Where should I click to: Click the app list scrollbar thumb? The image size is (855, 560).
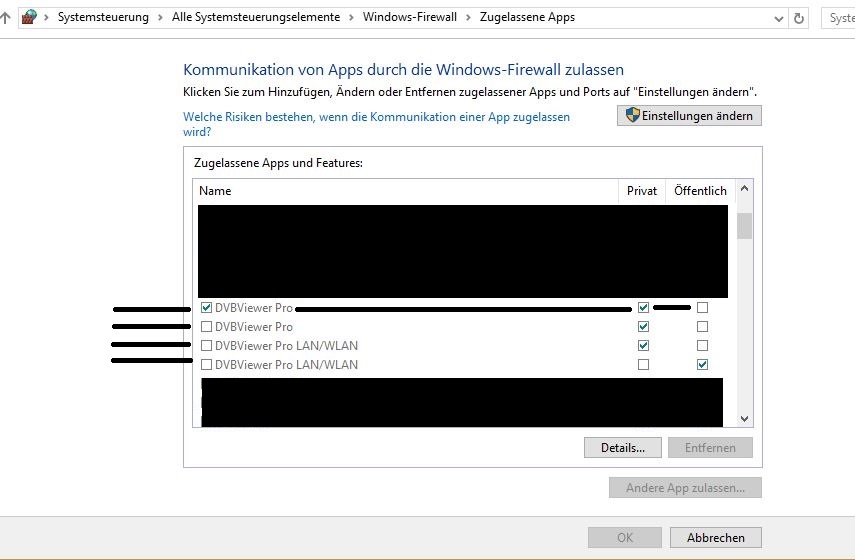click(x=744, y=226)
